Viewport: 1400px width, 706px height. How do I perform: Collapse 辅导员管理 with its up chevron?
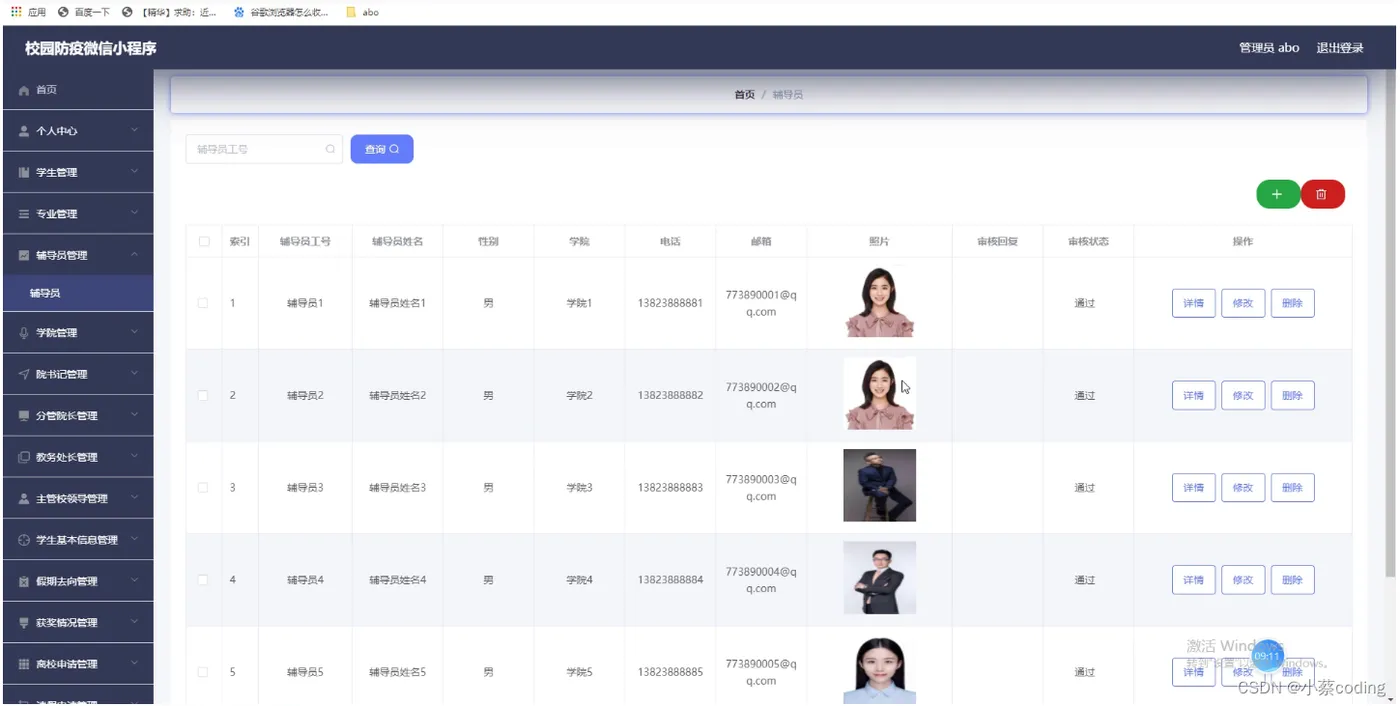click(x=134, y=254)
